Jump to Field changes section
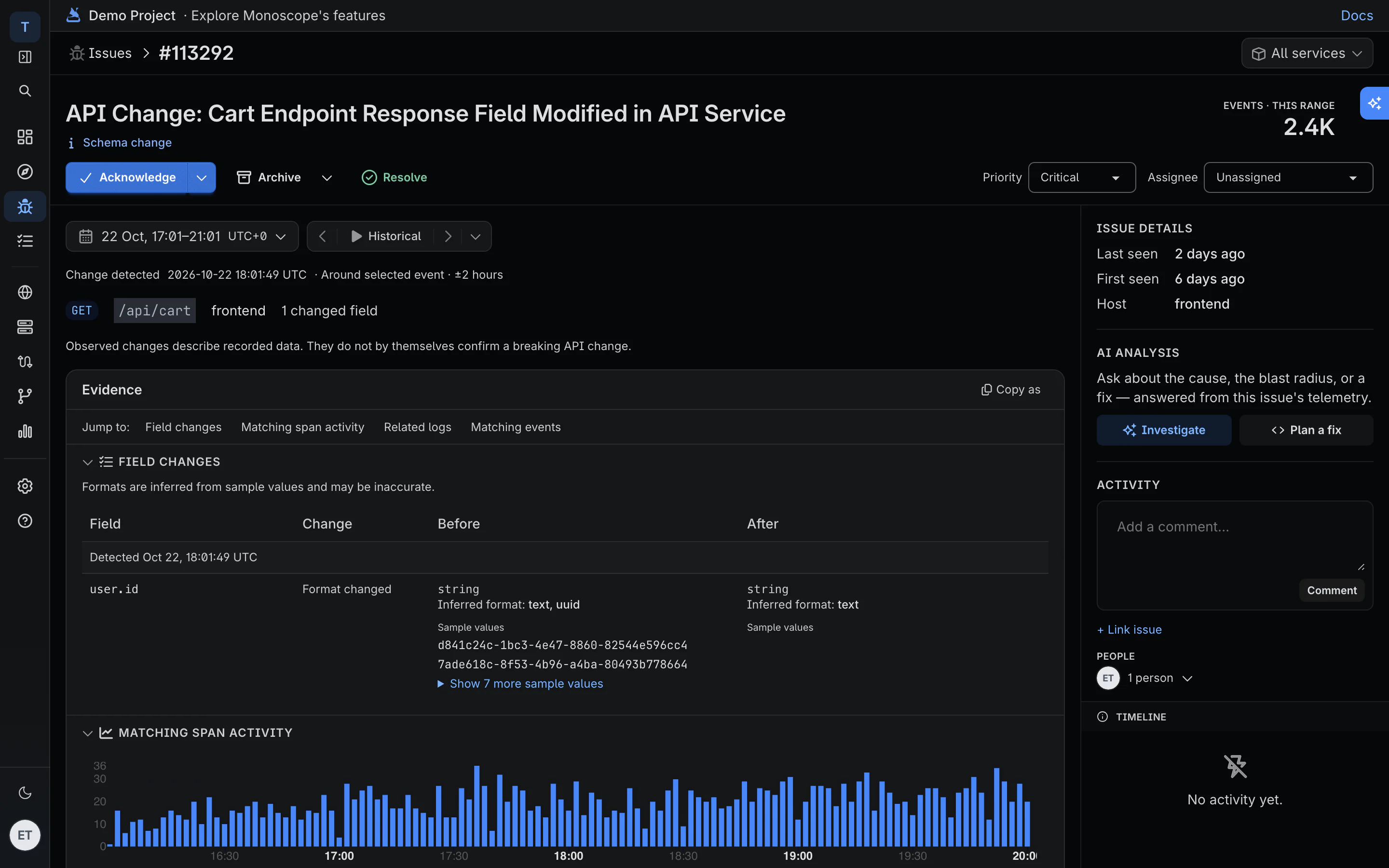This screenshot has height=868, width=1389. pos(183,427)
